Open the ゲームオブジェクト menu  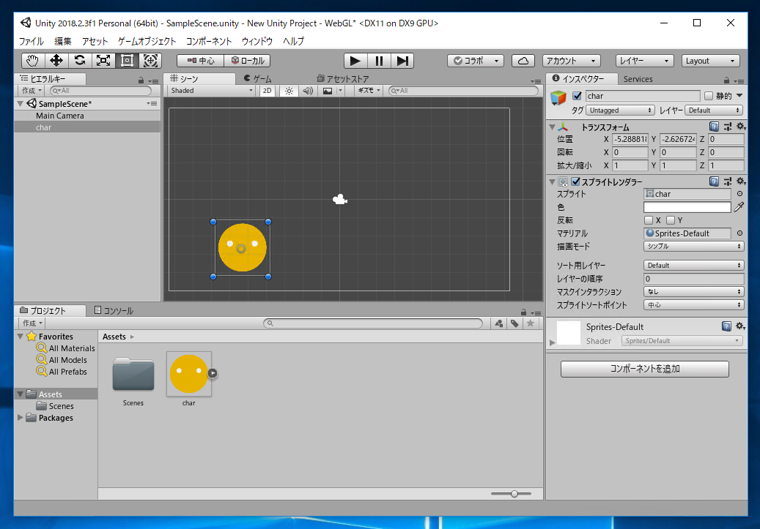point(147,41)
